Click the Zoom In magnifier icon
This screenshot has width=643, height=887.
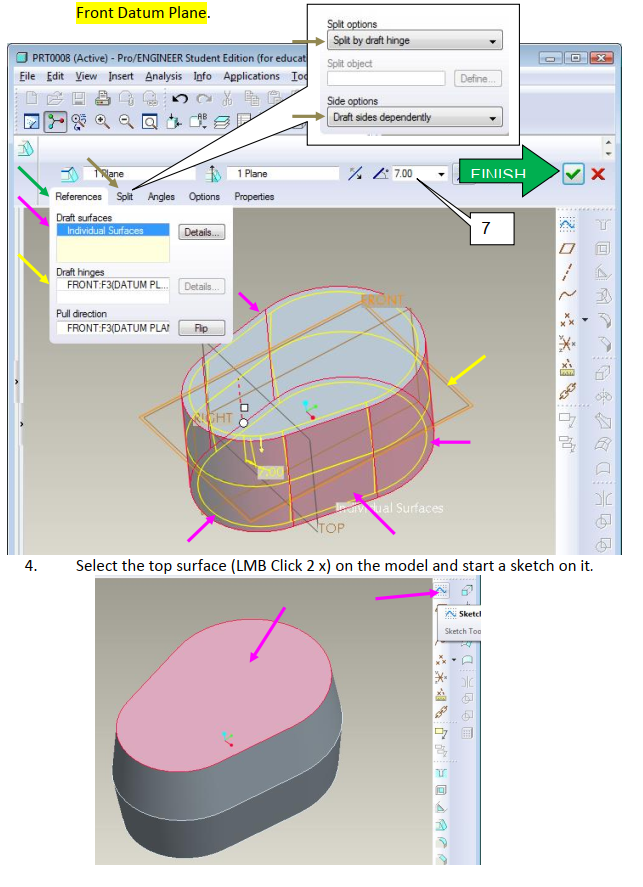(x=102, y=122)
